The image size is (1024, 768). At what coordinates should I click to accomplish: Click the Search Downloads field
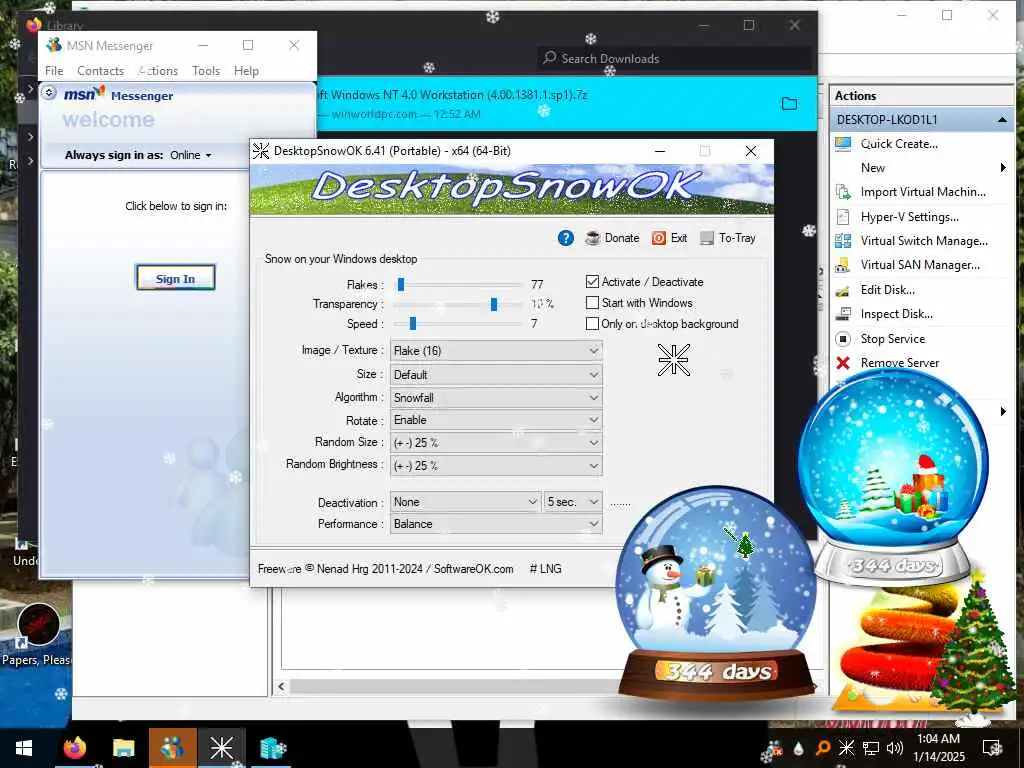coord(675,59)
